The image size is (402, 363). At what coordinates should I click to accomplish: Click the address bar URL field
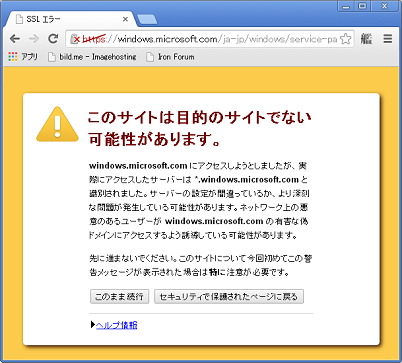tap(211, 39)
